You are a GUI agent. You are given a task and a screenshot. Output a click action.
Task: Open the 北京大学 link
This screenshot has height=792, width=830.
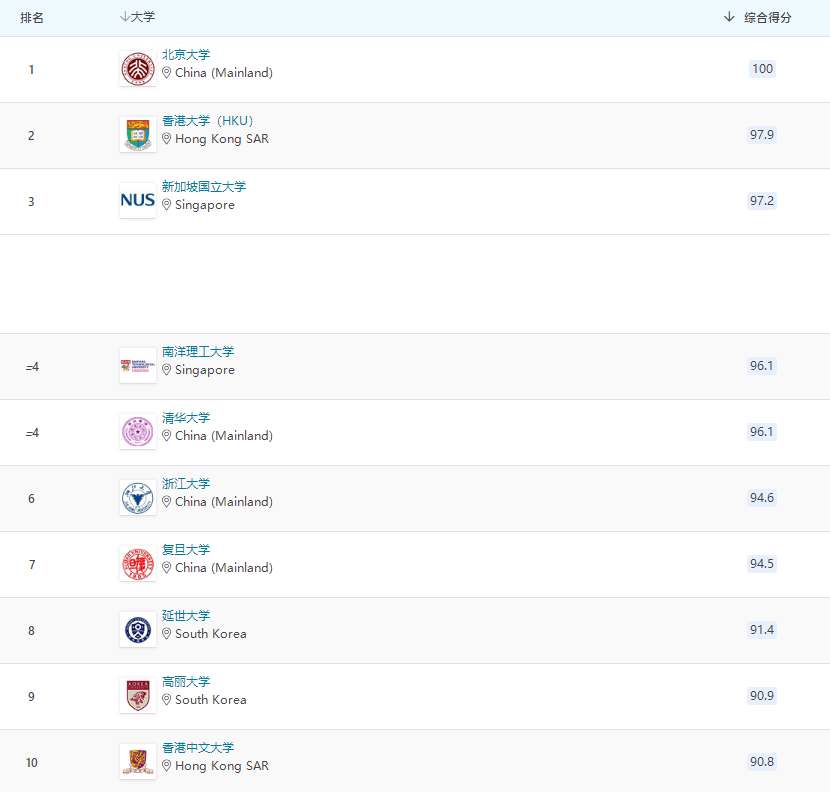(186, 55)
